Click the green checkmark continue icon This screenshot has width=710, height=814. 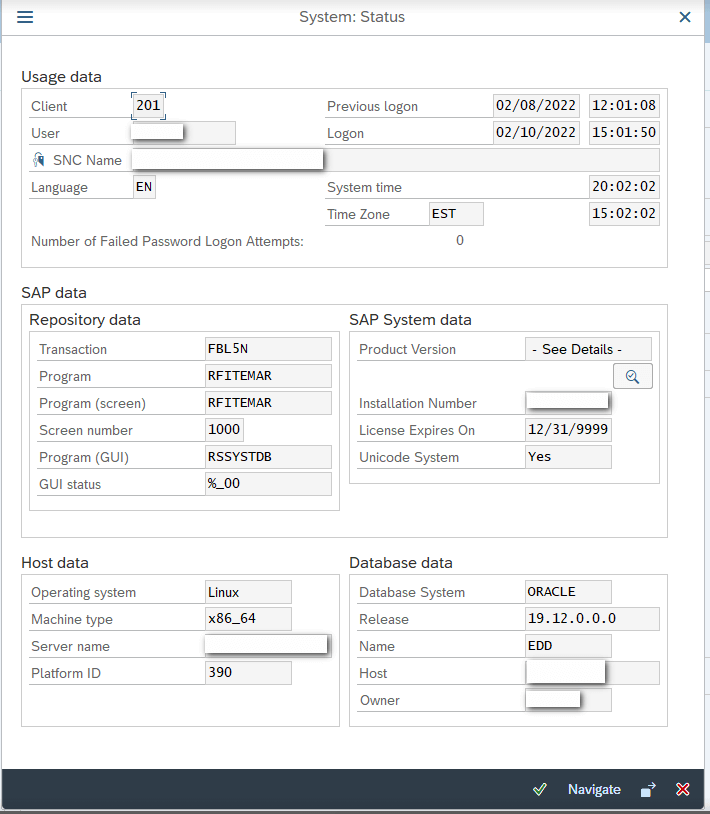click(540, 789)
